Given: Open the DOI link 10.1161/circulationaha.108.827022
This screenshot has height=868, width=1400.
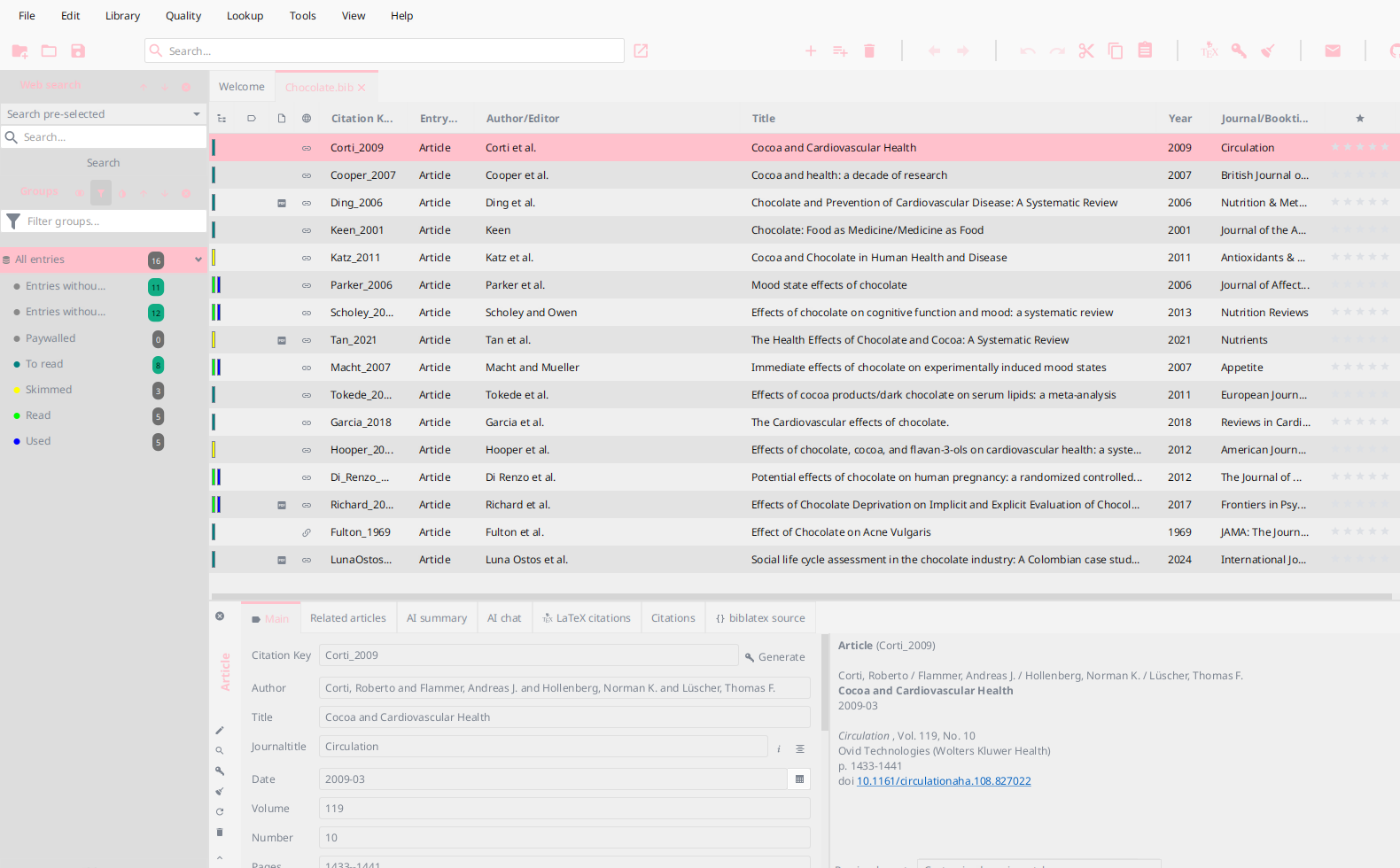Looking at the screenshot, I should pyautogui.click(x=944, y=781).
